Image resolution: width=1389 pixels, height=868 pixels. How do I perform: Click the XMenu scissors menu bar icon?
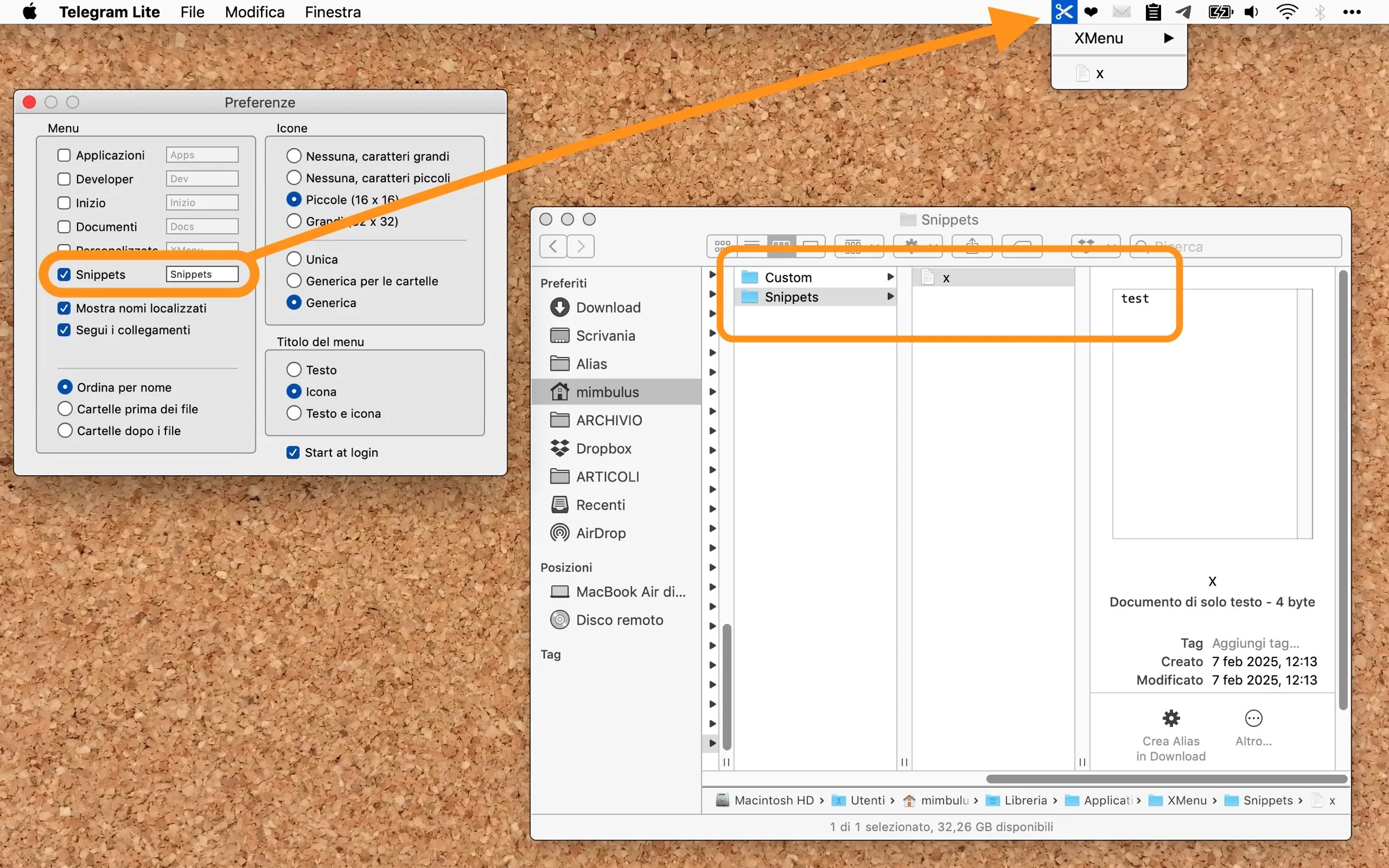coord(1064,12)
